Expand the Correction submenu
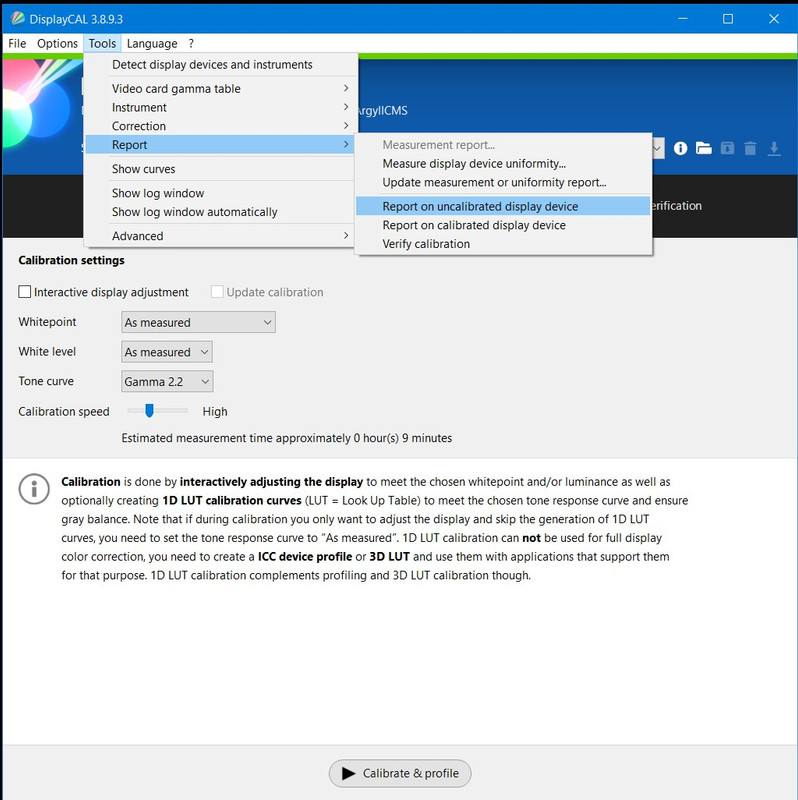Screen dimensions: 798x800 coord(219,126)
